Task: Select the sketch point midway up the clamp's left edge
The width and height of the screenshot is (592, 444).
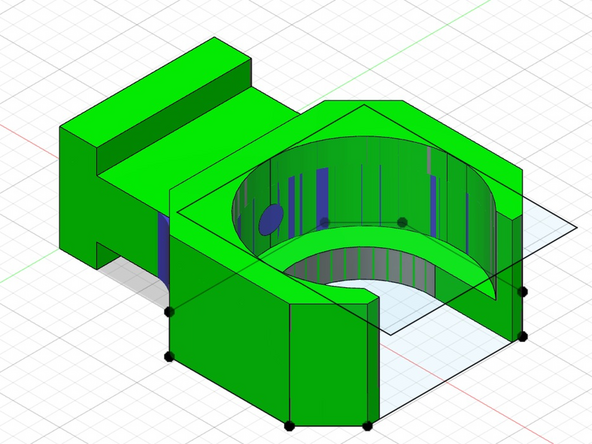Action: tap(170, 311)
